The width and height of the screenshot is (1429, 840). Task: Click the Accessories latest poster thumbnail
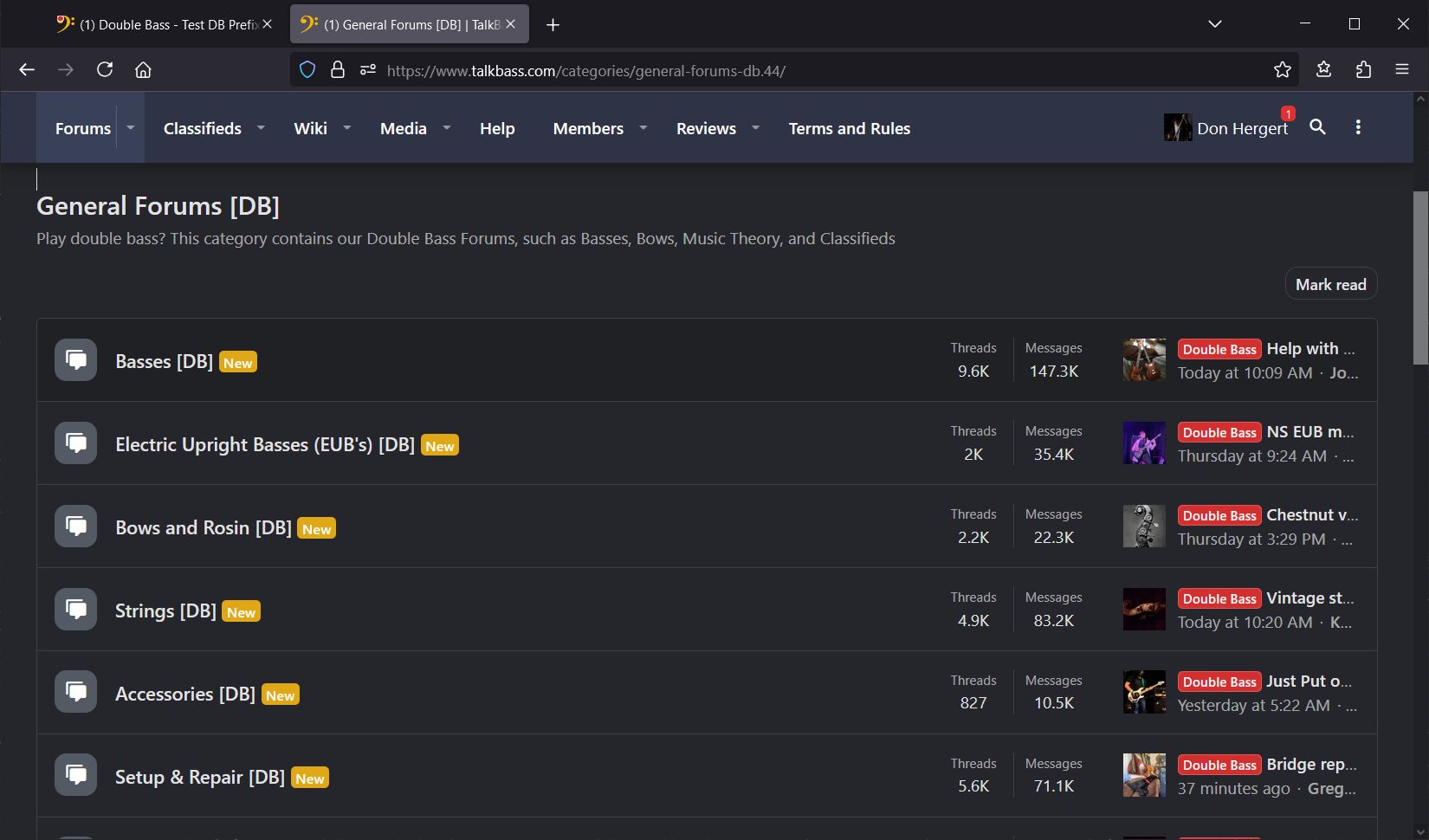pos(1144,692)
